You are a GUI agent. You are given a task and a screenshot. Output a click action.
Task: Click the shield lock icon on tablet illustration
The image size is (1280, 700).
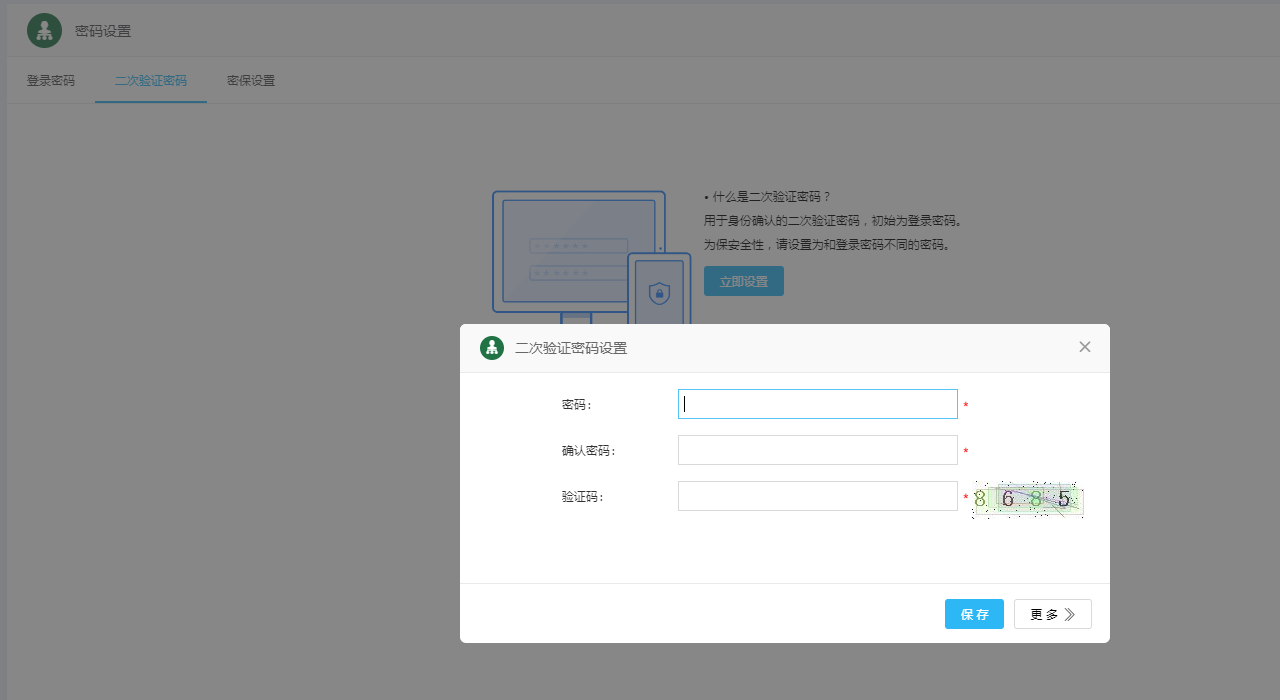point(659,293)
